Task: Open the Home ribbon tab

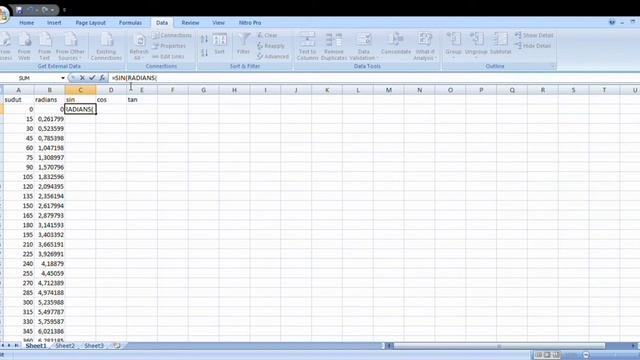Action: tap(27, 23)
